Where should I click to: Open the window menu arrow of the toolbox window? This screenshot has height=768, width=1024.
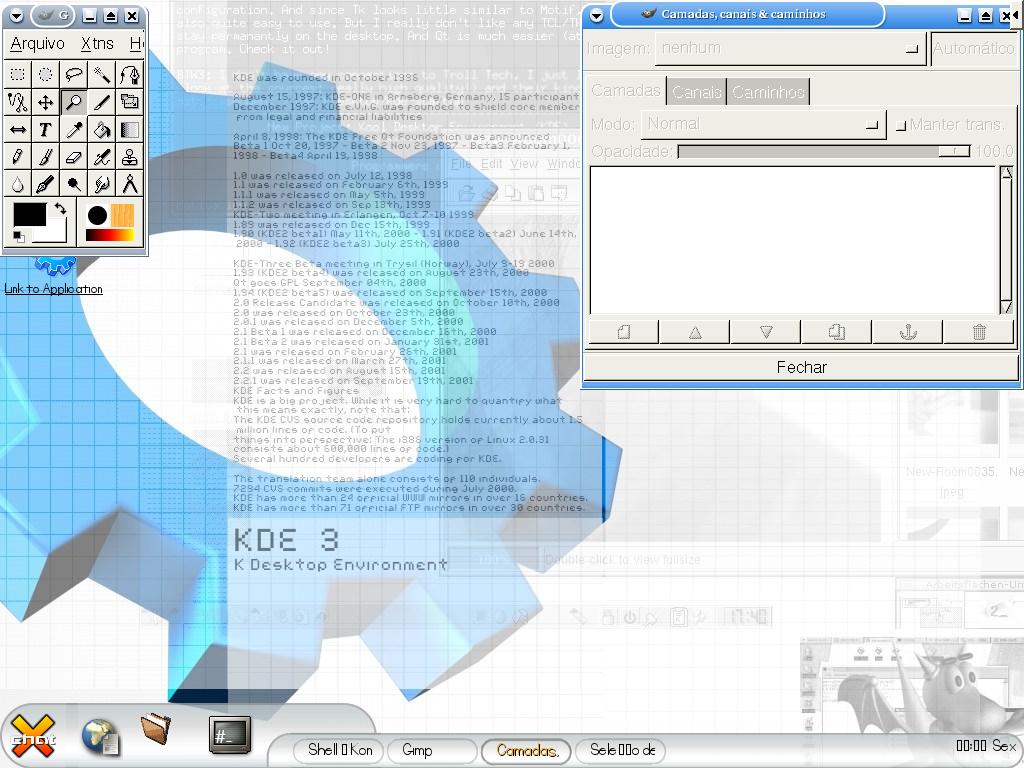click(17, 16)
